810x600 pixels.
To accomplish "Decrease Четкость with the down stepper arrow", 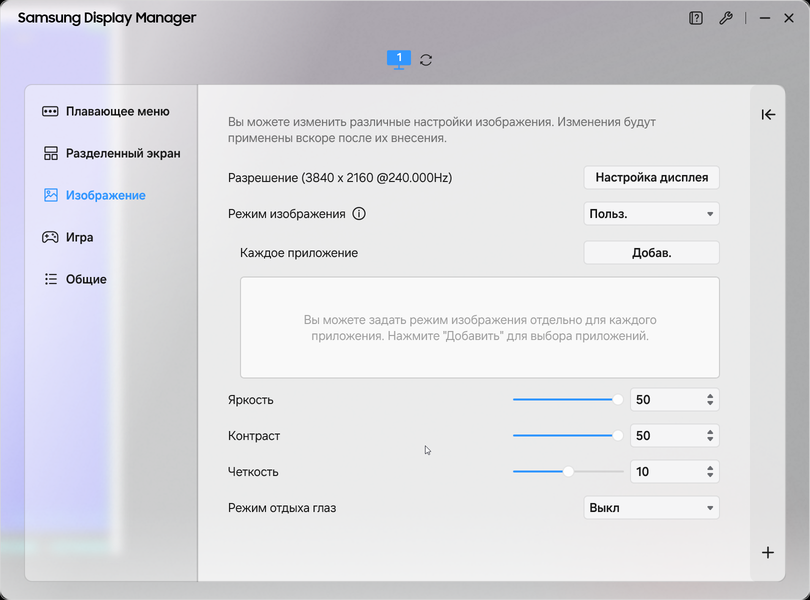I will [710, 475].
